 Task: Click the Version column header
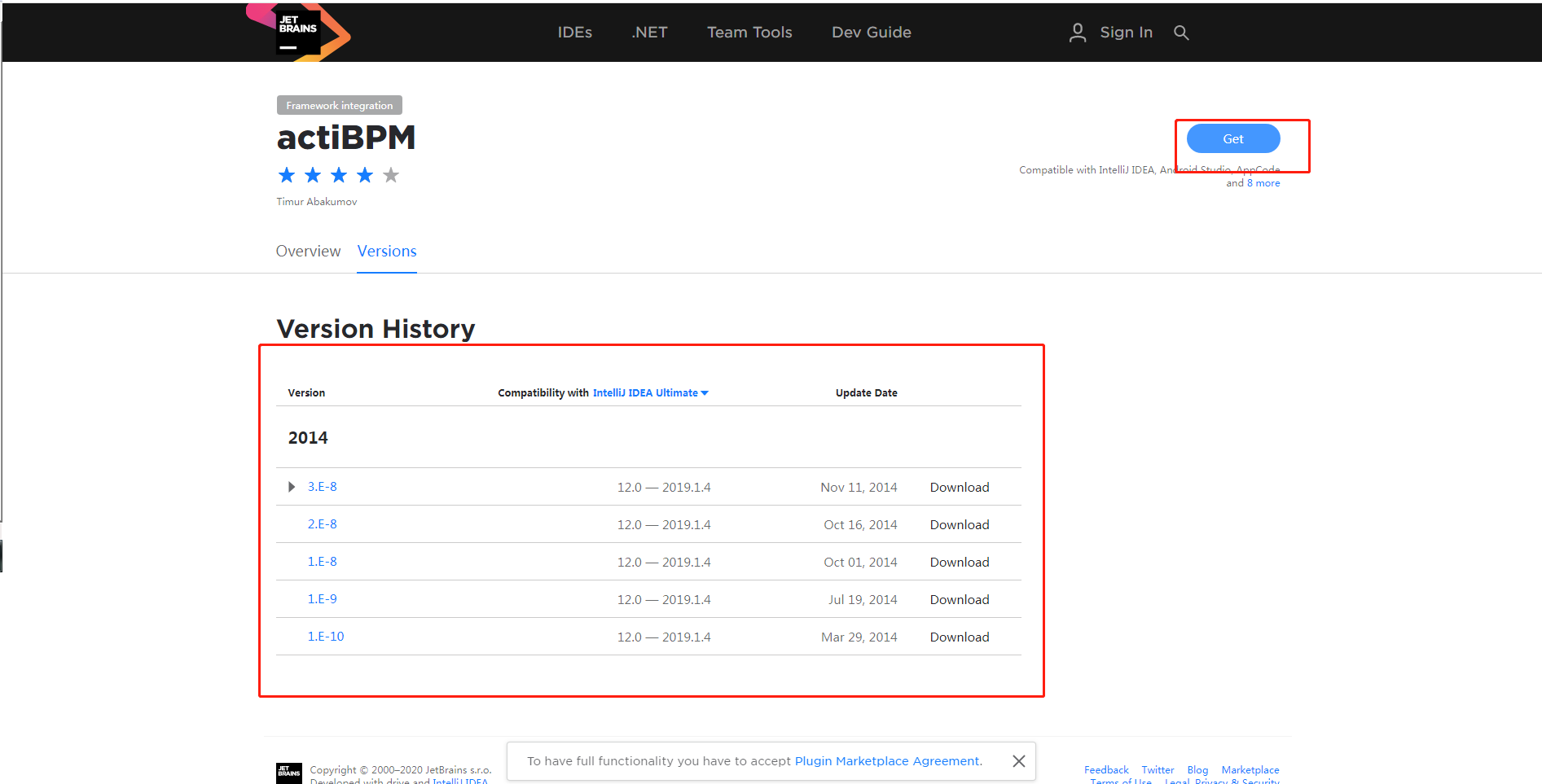[x=306, y=393]
